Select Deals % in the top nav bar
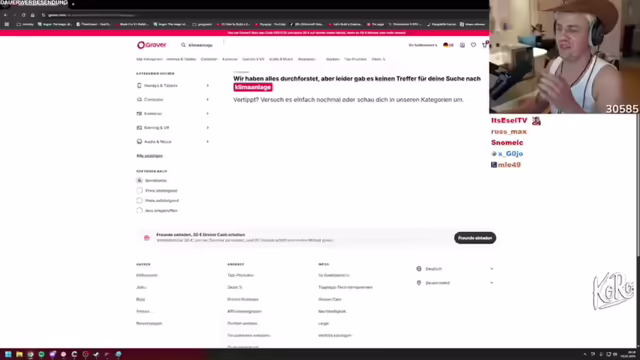 [378, 59]
